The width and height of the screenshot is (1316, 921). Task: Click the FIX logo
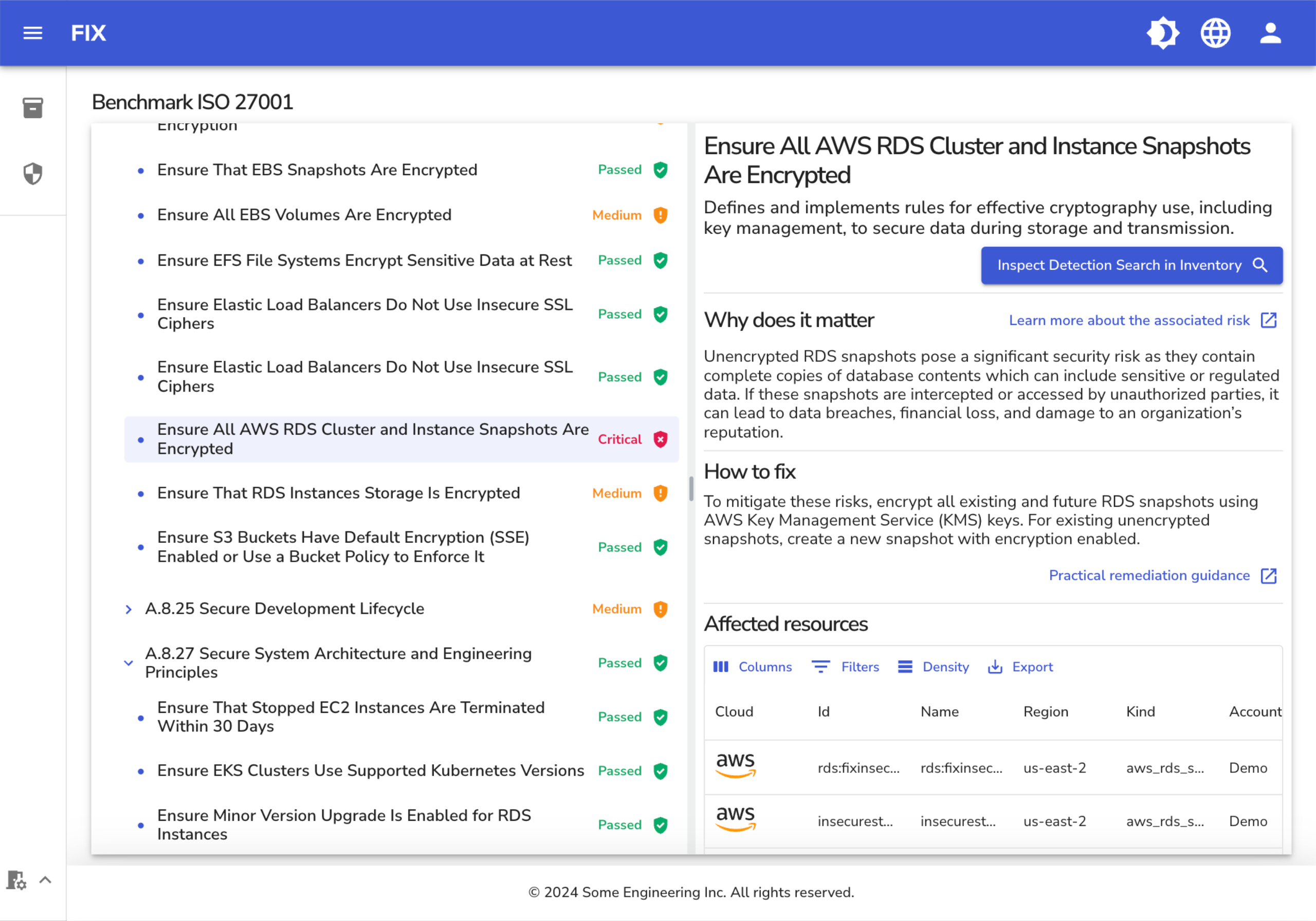(x=88, y=33)
